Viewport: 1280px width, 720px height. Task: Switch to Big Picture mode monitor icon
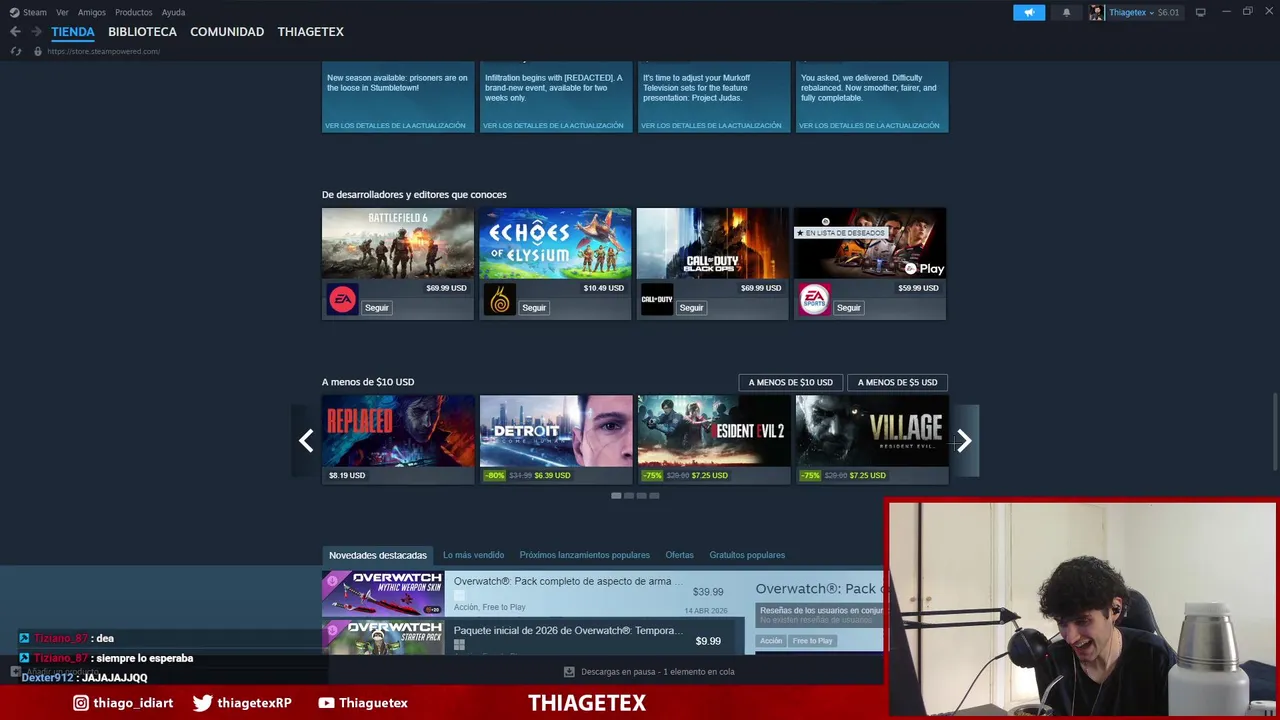[x=1200, y=12]
